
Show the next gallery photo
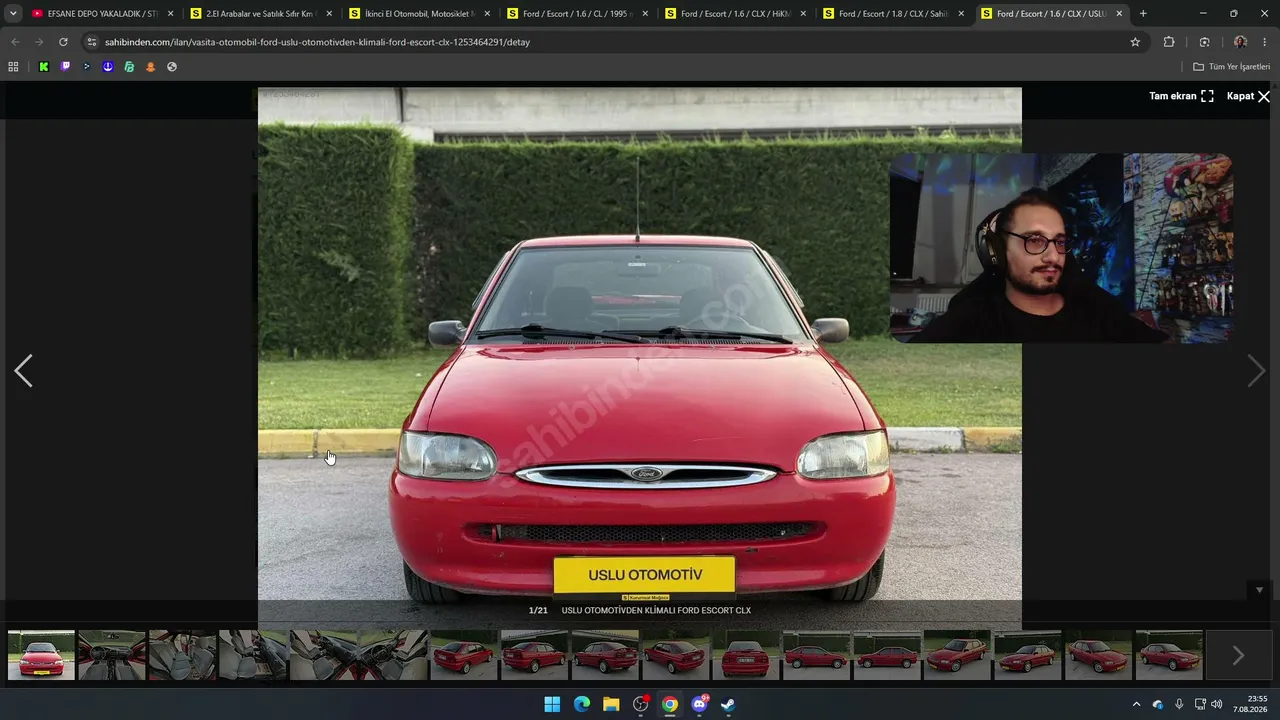point(1256,371)
